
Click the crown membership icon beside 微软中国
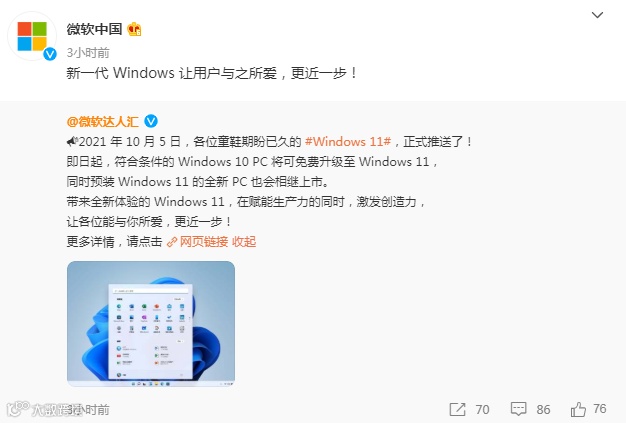[135, 29]
